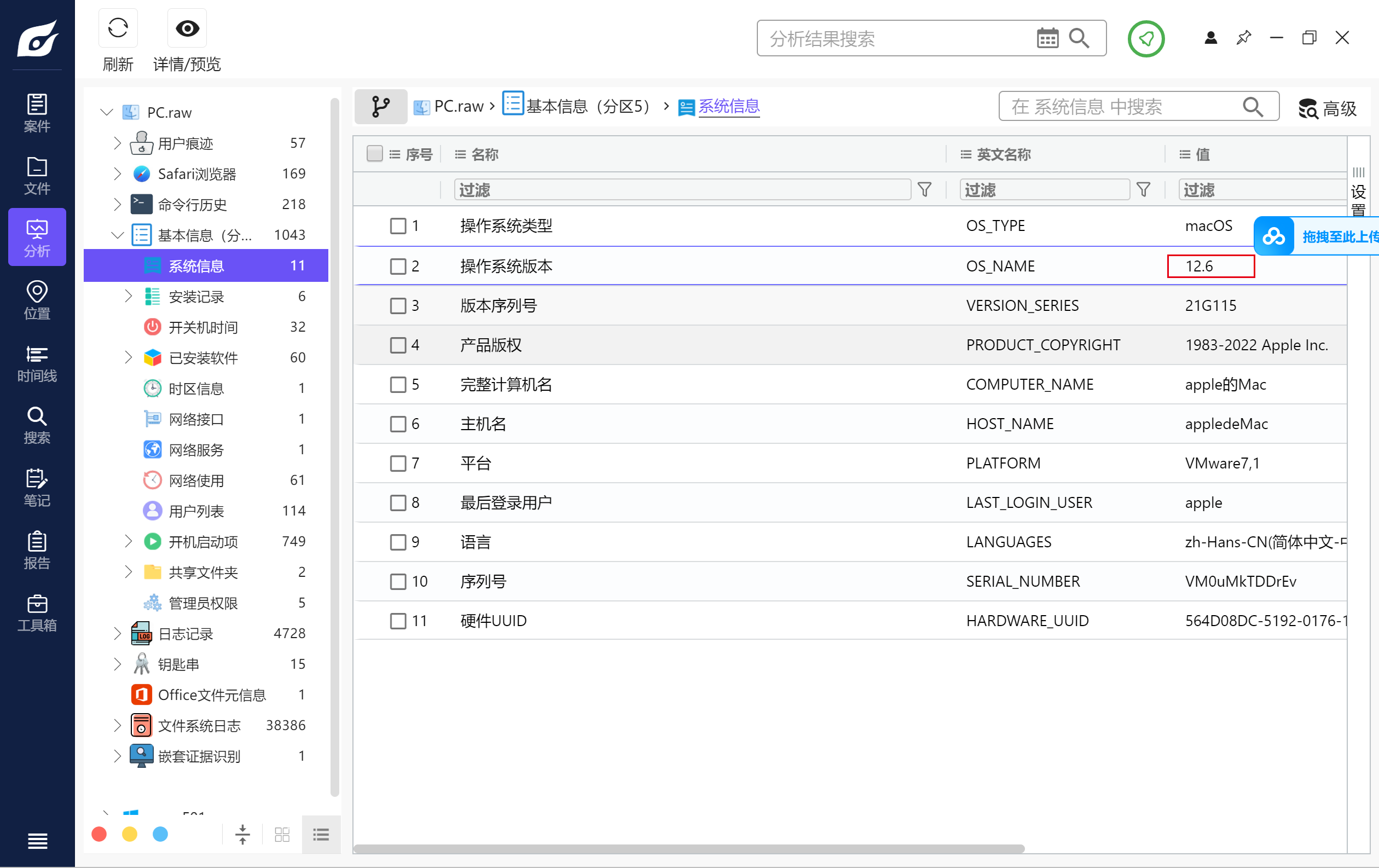Click the magnifier in 分析结果搜索 box
Image resolution: width=1379 pixels, height=868 pixels.
click(1079, 38)
